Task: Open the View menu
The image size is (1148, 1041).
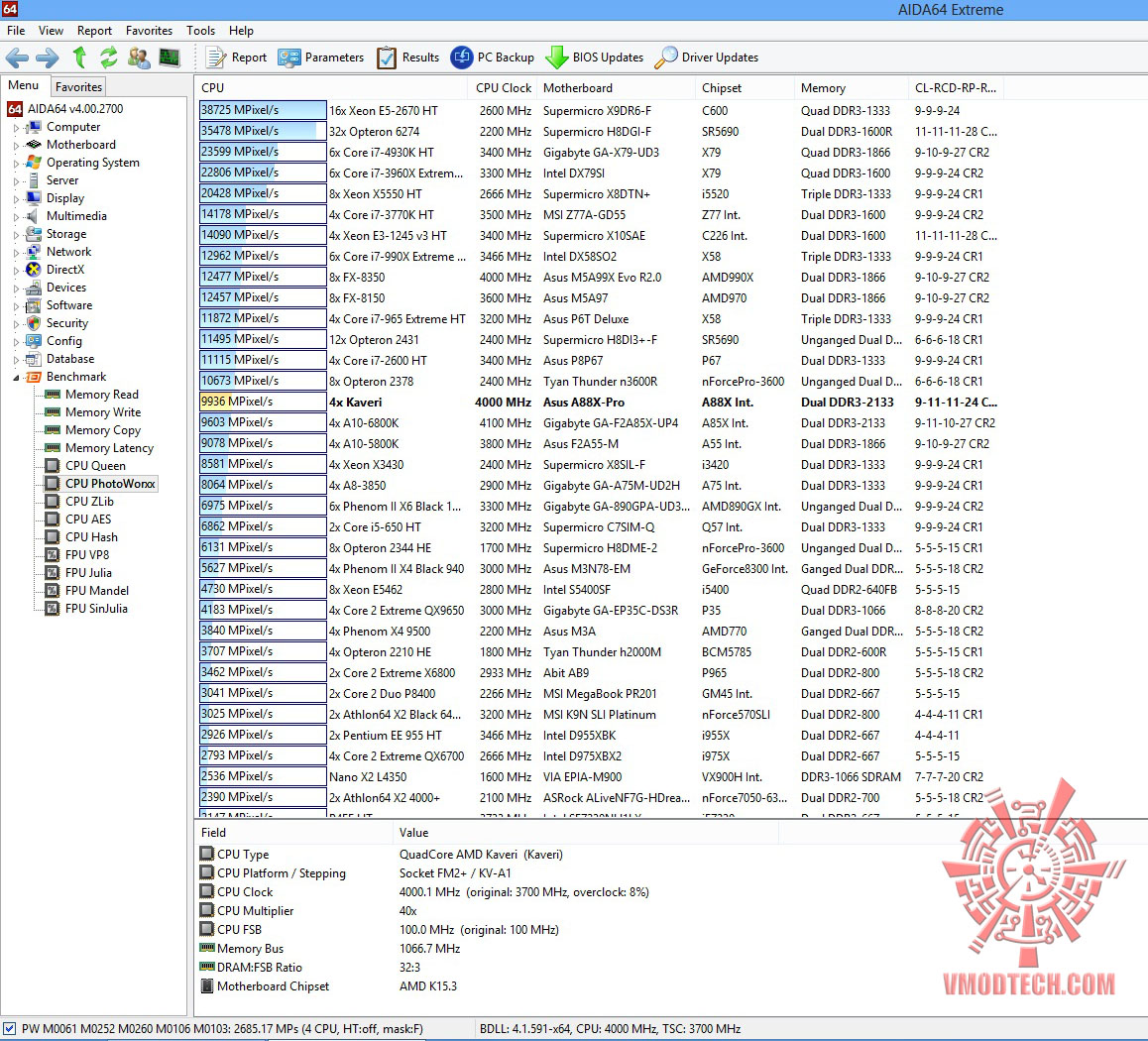Action: [x=51, y=31]
